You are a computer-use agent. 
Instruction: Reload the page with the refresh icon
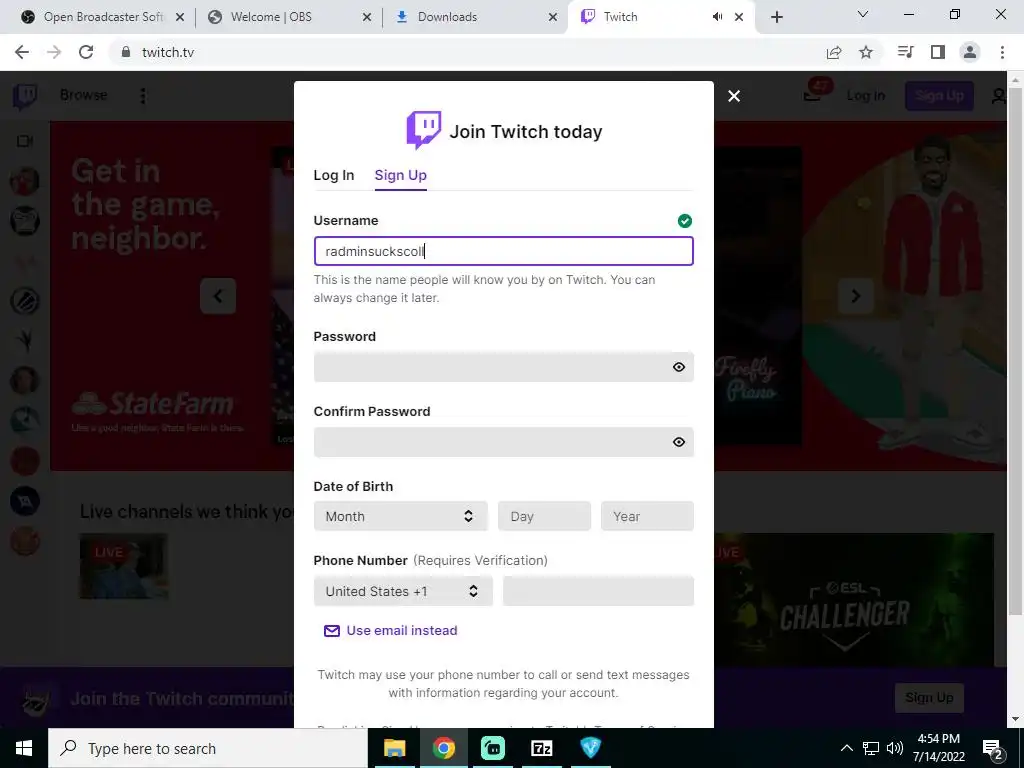(86, 52)
